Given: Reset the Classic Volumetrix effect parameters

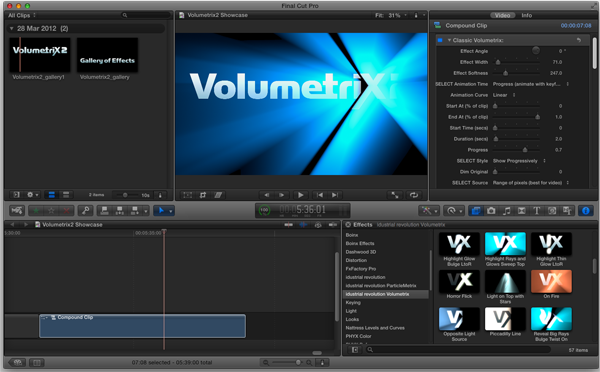Looking at the screenshot, I should click(x=579, y=40).
